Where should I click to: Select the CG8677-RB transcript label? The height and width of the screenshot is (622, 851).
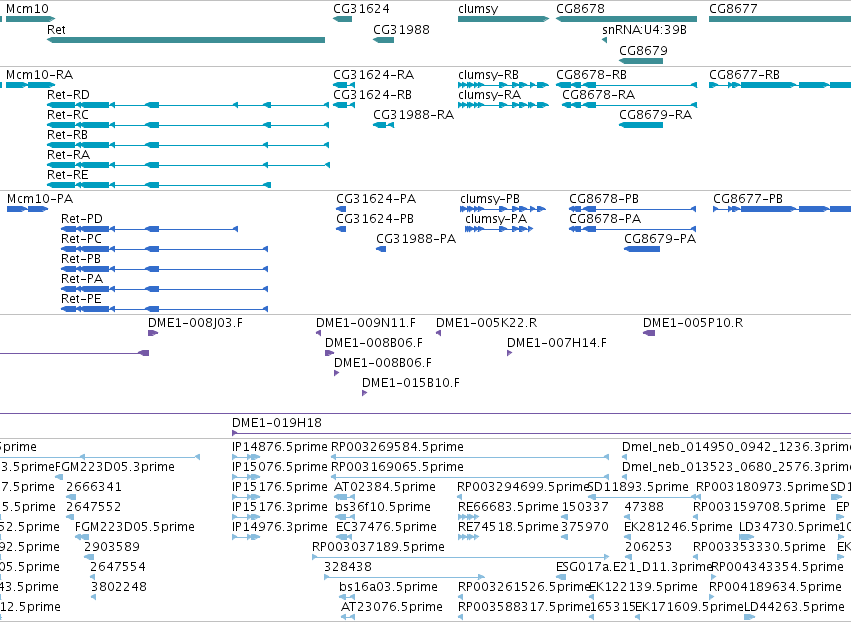click(x=745, y=75)
